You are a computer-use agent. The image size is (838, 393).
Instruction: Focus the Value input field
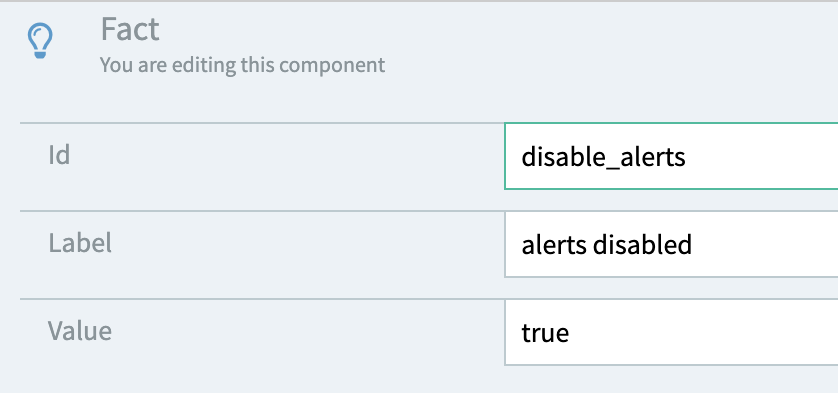click(671, 333)
